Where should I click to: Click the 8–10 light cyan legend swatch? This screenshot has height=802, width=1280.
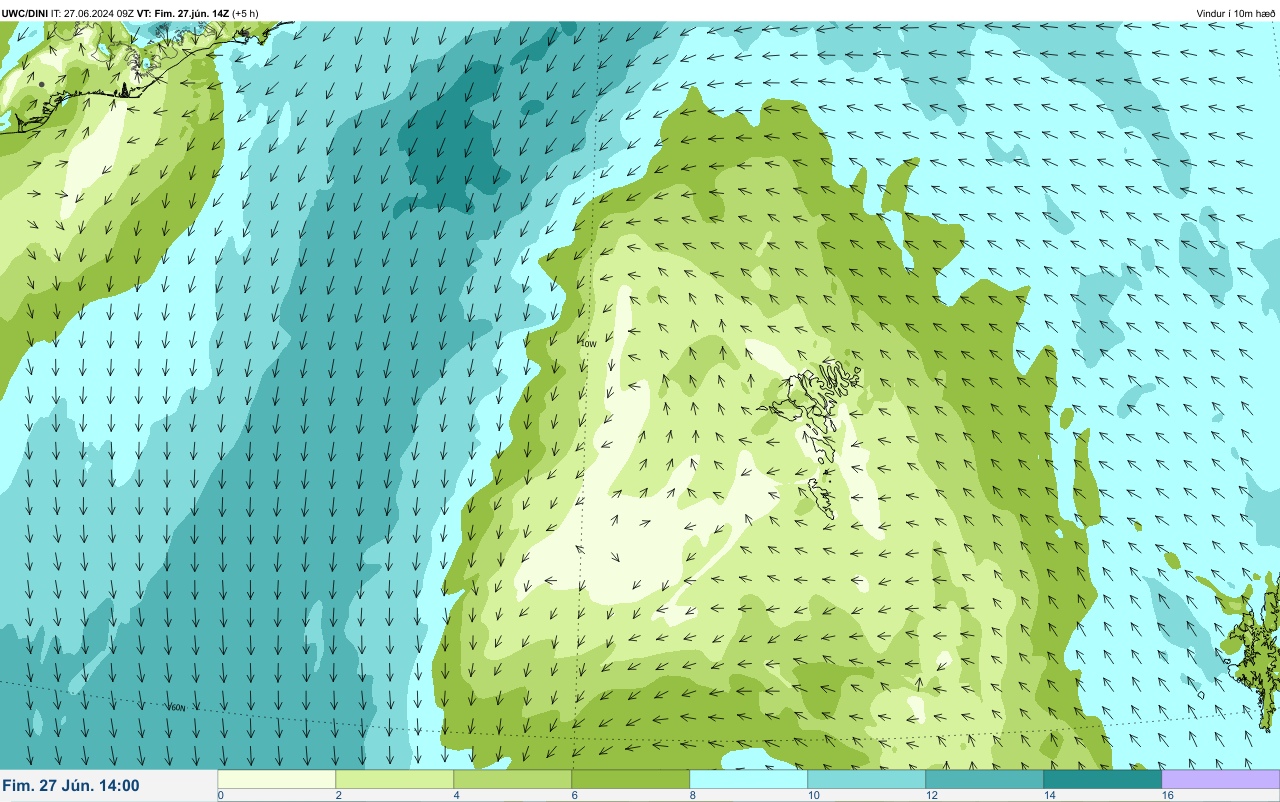pos(749,779)
